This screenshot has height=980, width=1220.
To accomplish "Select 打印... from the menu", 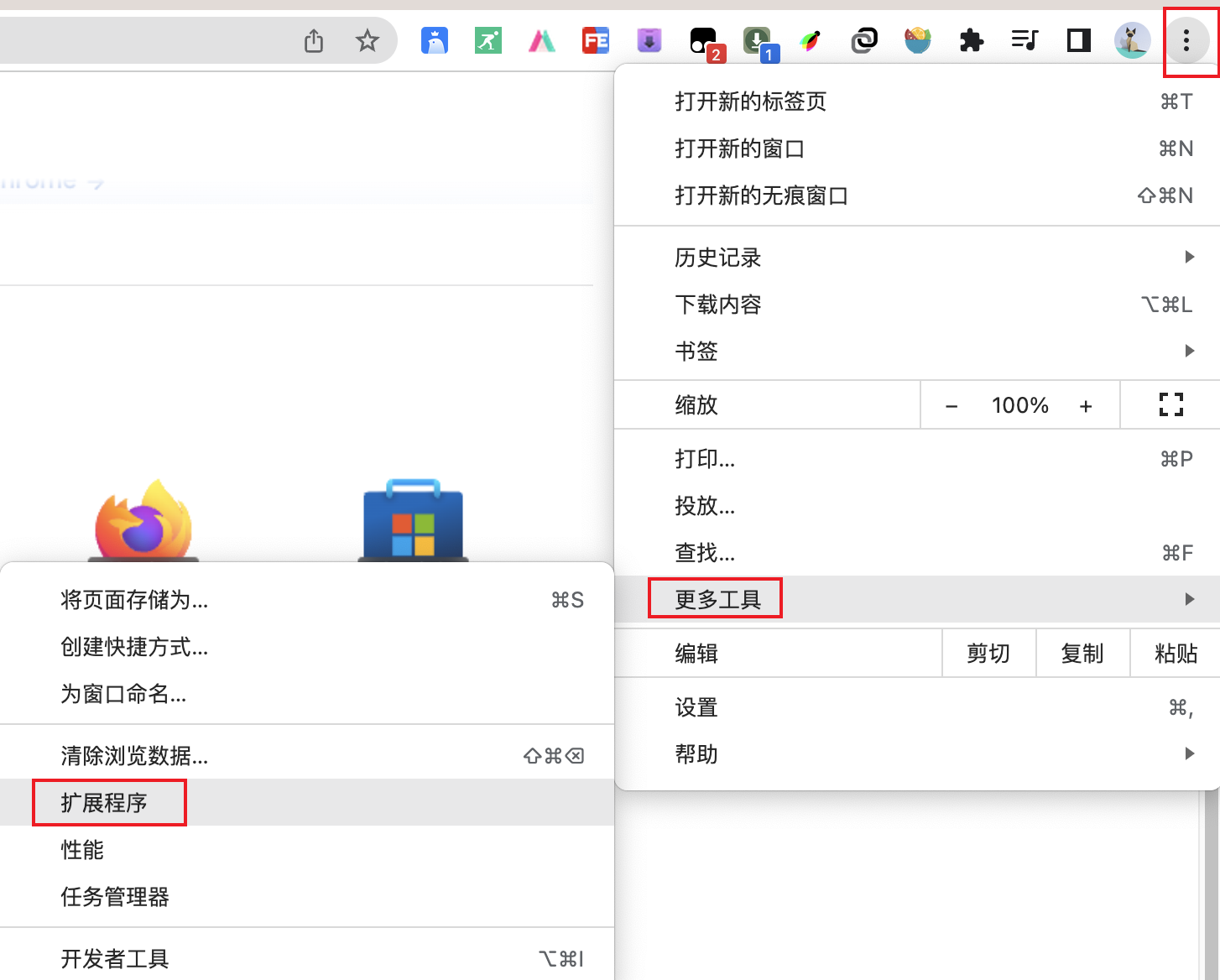I will 917,459.
